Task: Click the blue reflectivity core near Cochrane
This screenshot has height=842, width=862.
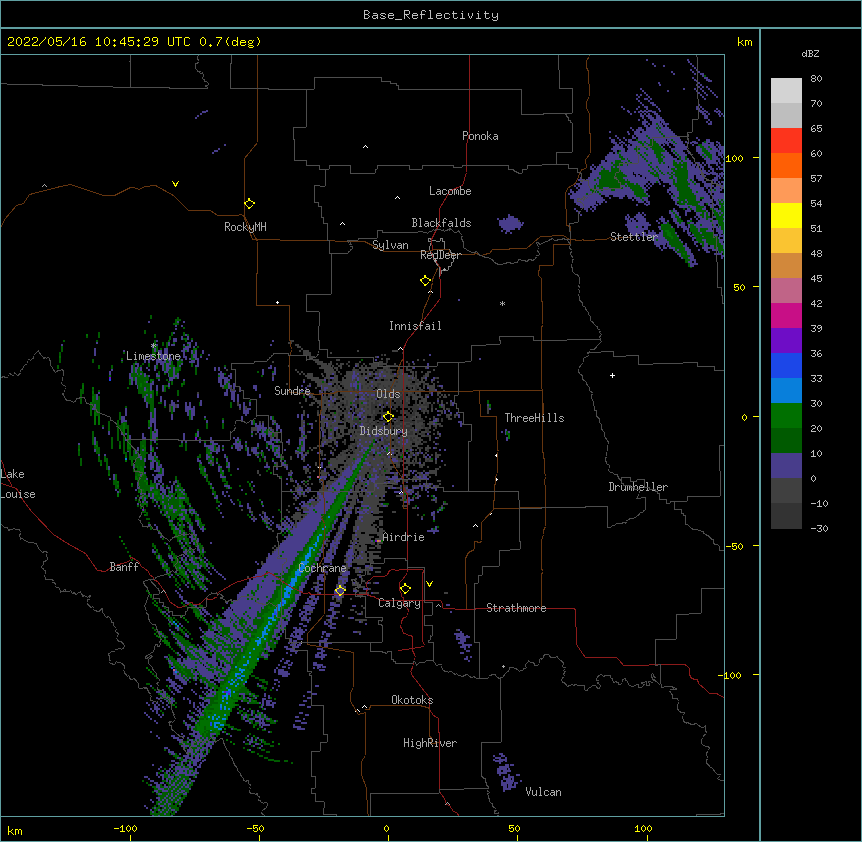Action: coord(288,586)
